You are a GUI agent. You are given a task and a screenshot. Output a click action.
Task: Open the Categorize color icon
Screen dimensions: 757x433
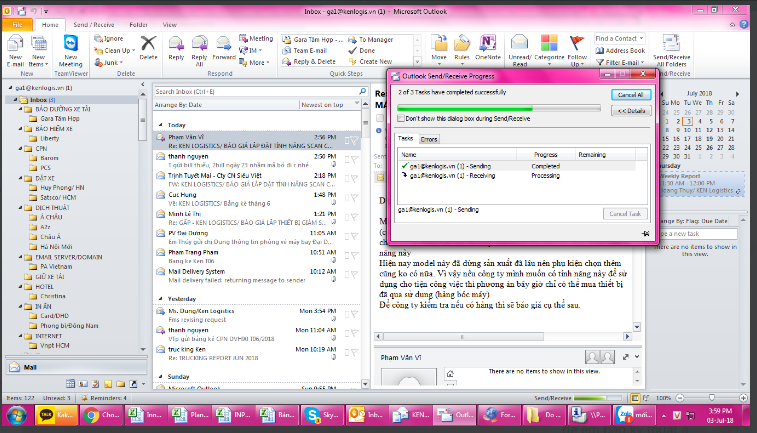point(549,43)
